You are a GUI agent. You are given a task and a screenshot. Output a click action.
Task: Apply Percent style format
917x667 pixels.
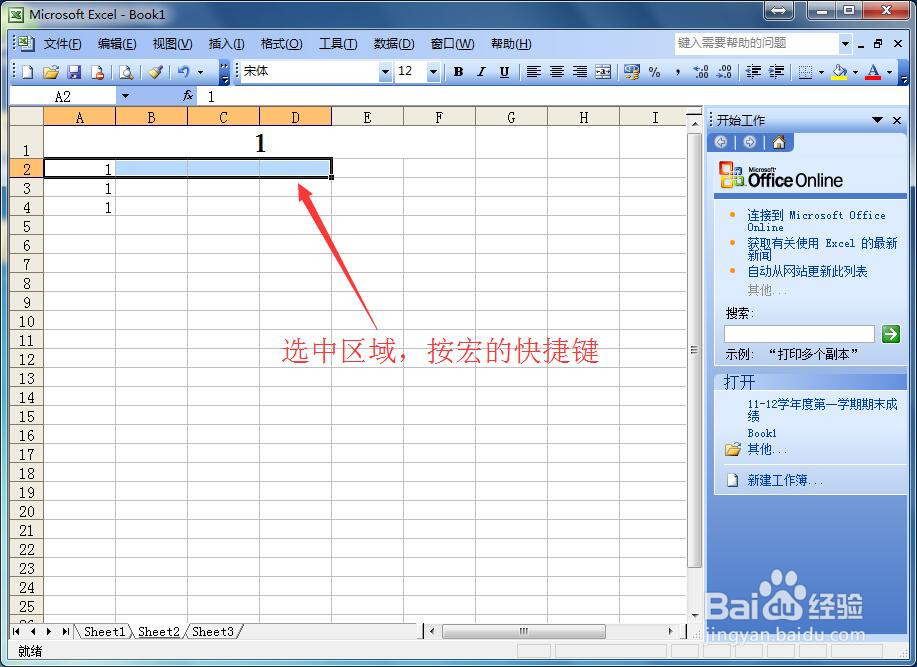point(654,71)
